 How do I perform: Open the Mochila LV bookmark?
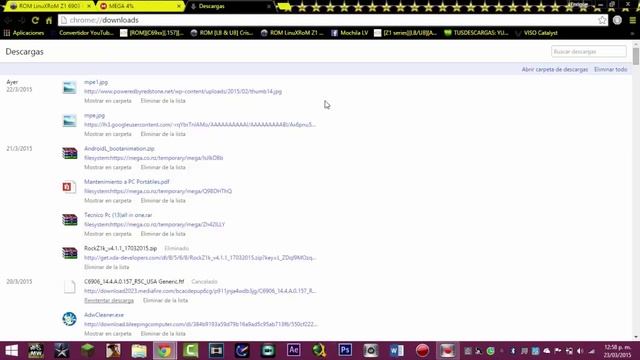(x=349, y=33)
